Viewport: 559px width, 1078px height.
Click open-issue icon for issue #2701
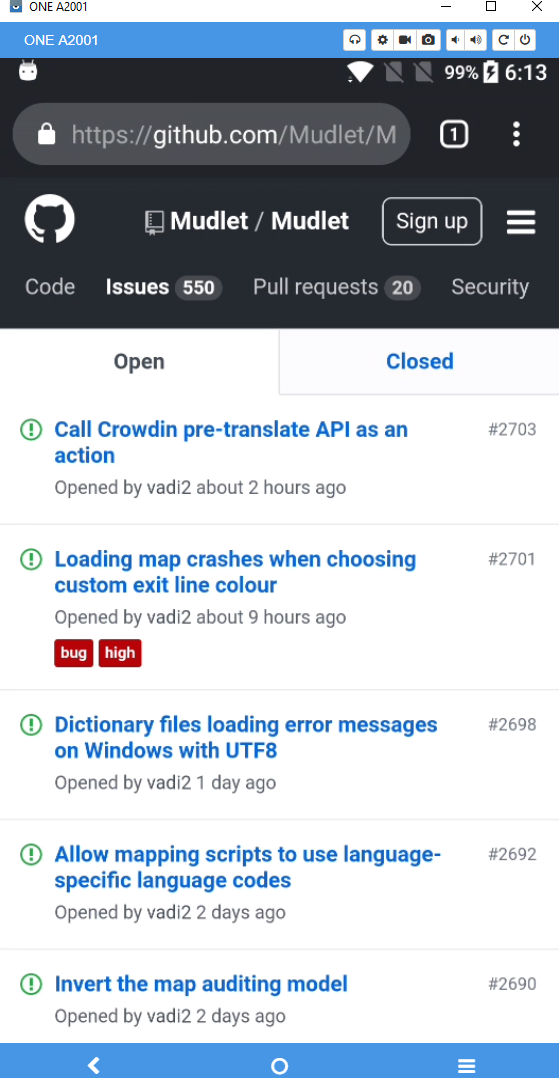pyautogui.click(x=31, y=560)
